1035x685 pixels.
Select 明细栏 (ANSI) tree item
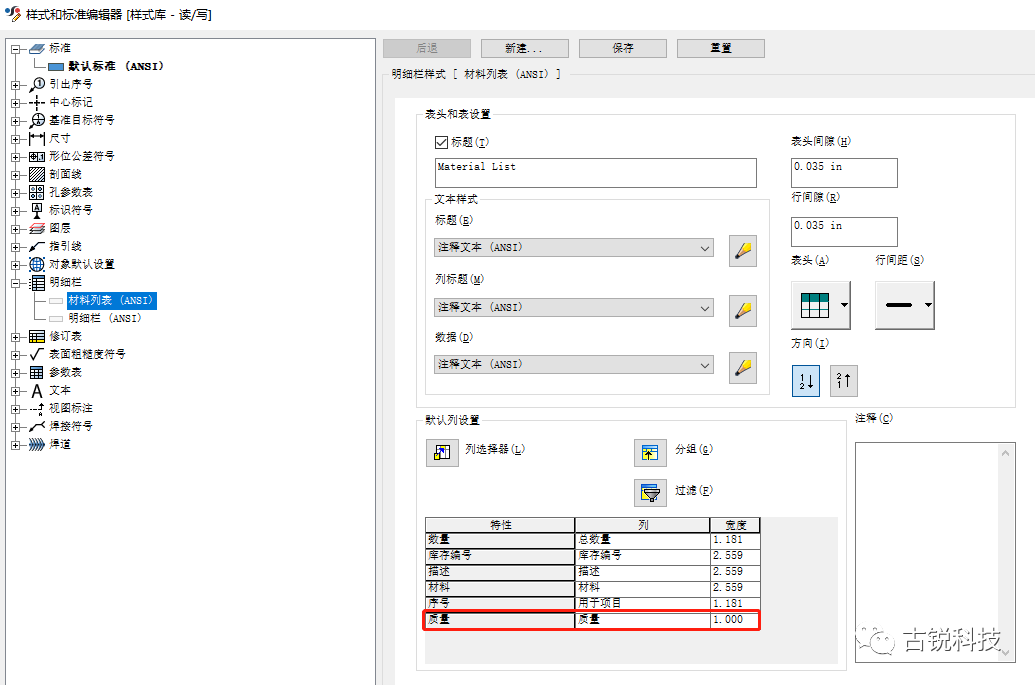coord(105,318)
